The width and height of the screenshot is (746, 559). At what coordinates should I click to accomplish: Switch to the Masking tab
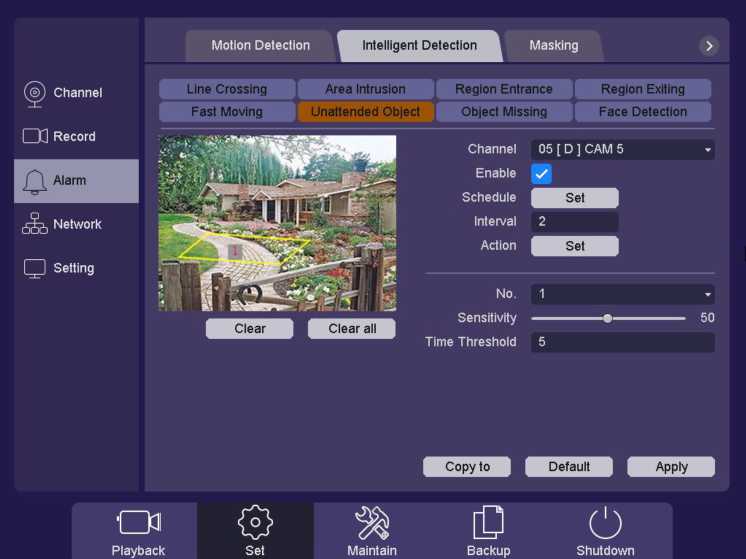(x=553, y=46)
